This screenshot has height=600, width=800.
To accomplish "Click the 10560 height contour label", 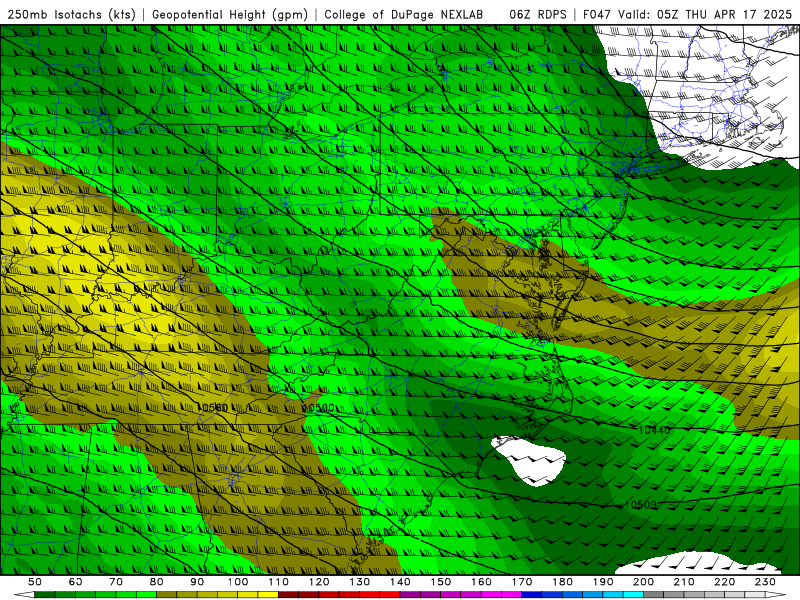I will pos(212,407).
